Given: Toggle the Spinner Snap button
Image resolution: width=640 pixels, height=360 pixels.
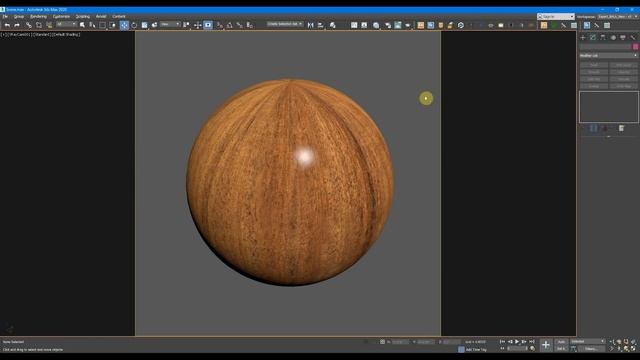Looking at the screenshot, I should pos(249,25).
